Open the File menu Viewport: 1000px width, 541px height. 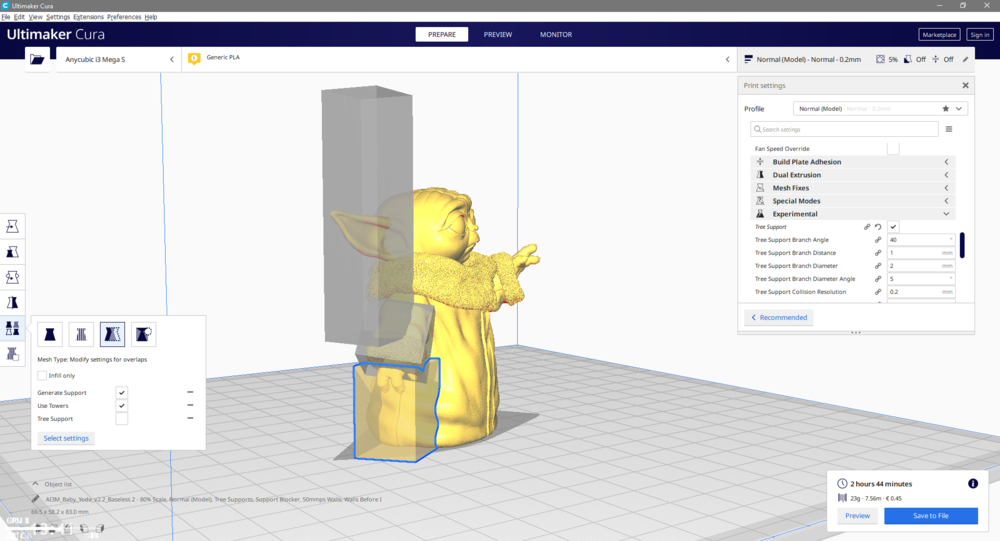(6, 17)
